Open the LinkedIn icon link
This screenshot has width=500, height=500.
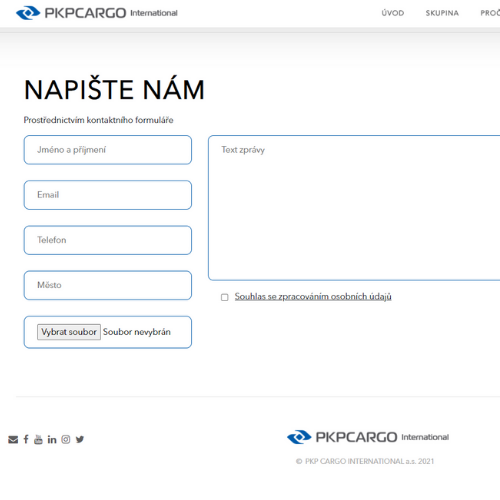(x=52, y=440)
